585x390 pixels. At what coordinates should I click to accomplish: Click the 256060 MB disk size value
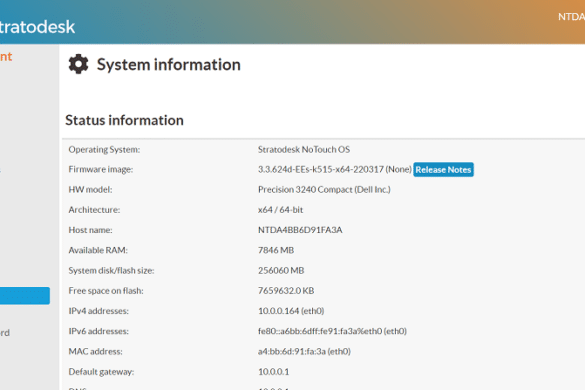281,271
